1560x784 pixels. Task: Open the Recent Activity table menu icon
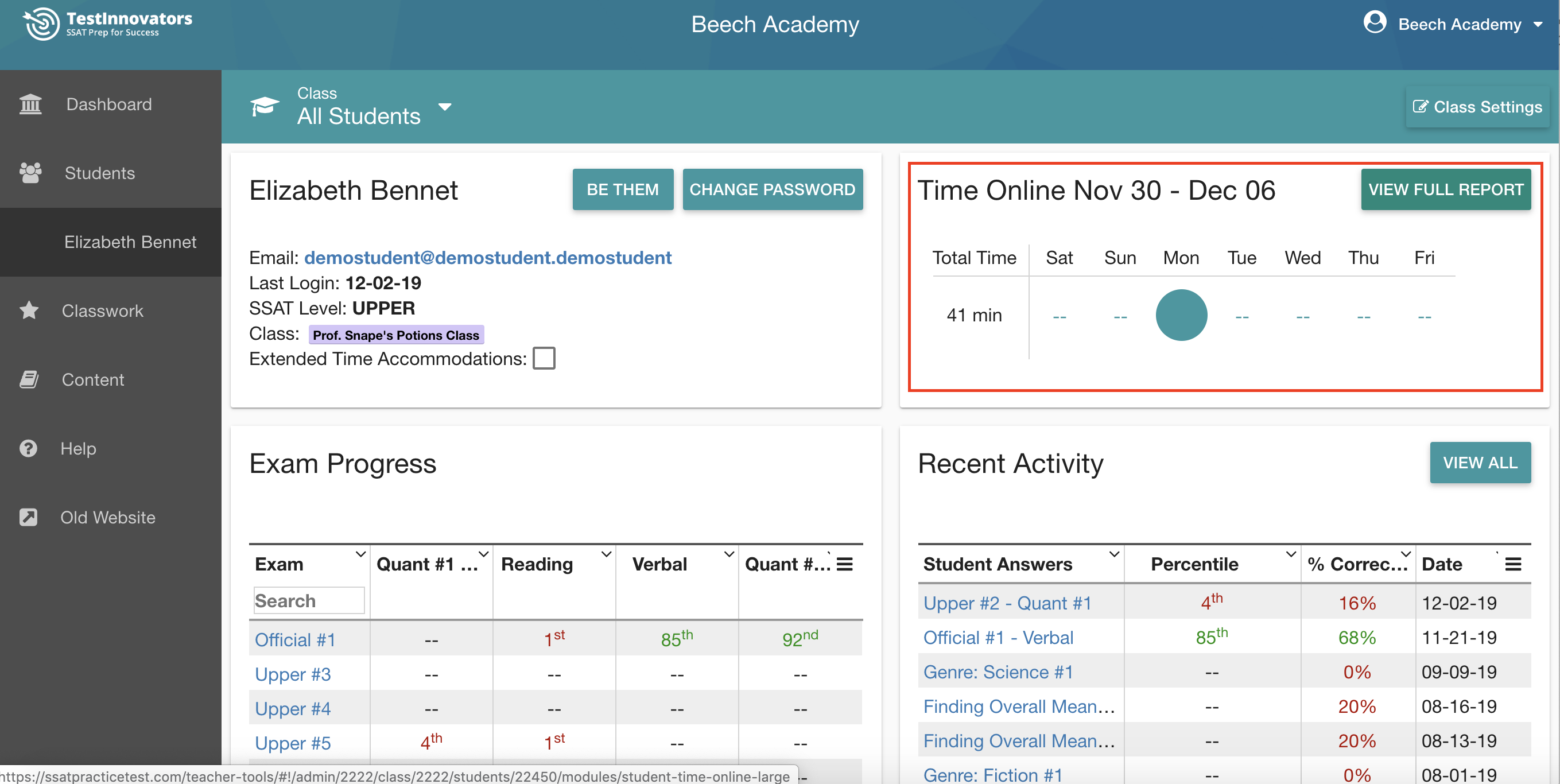tap(1514, 564)
